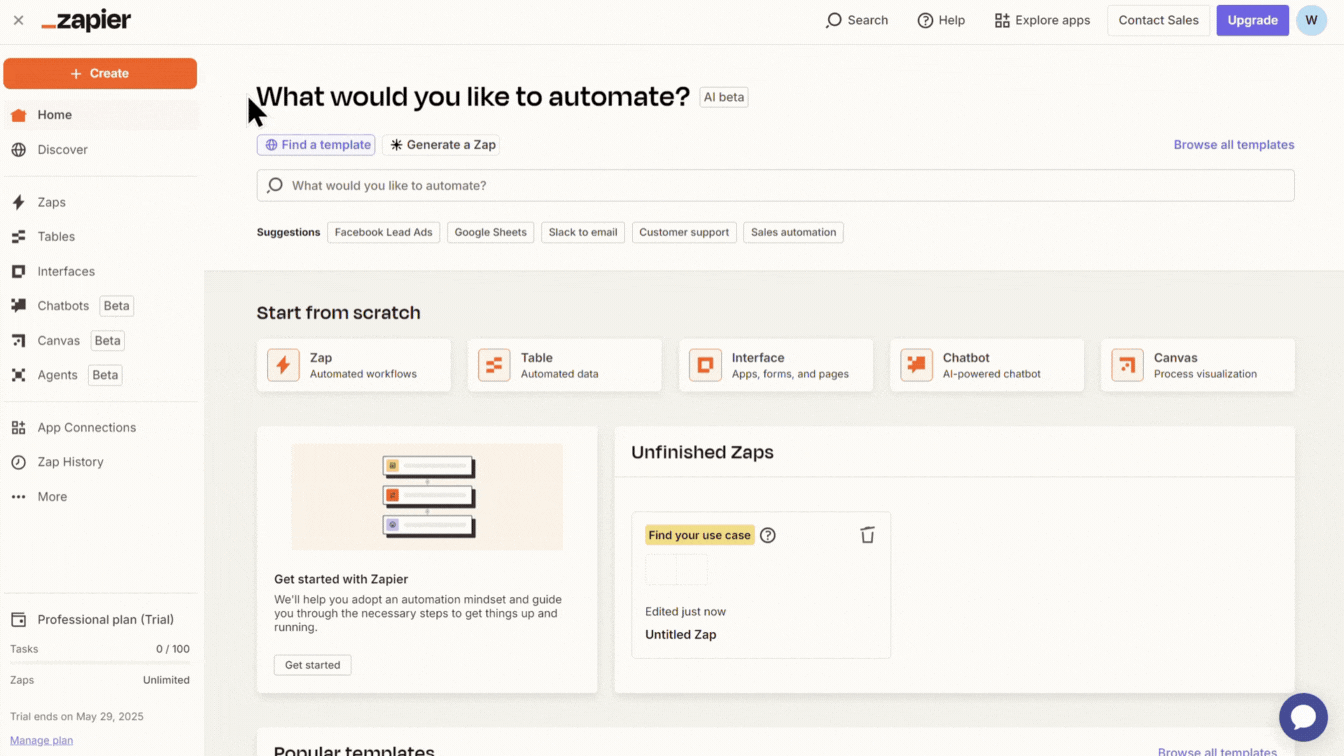Open the W user avatar menu
This screenshot has width=1344, height=756.
1311,20
